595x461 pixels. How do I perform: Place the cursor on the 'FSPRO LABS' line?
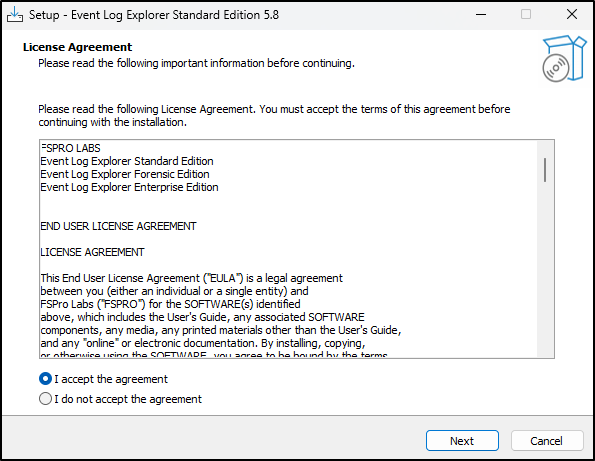tap(71, 148)
